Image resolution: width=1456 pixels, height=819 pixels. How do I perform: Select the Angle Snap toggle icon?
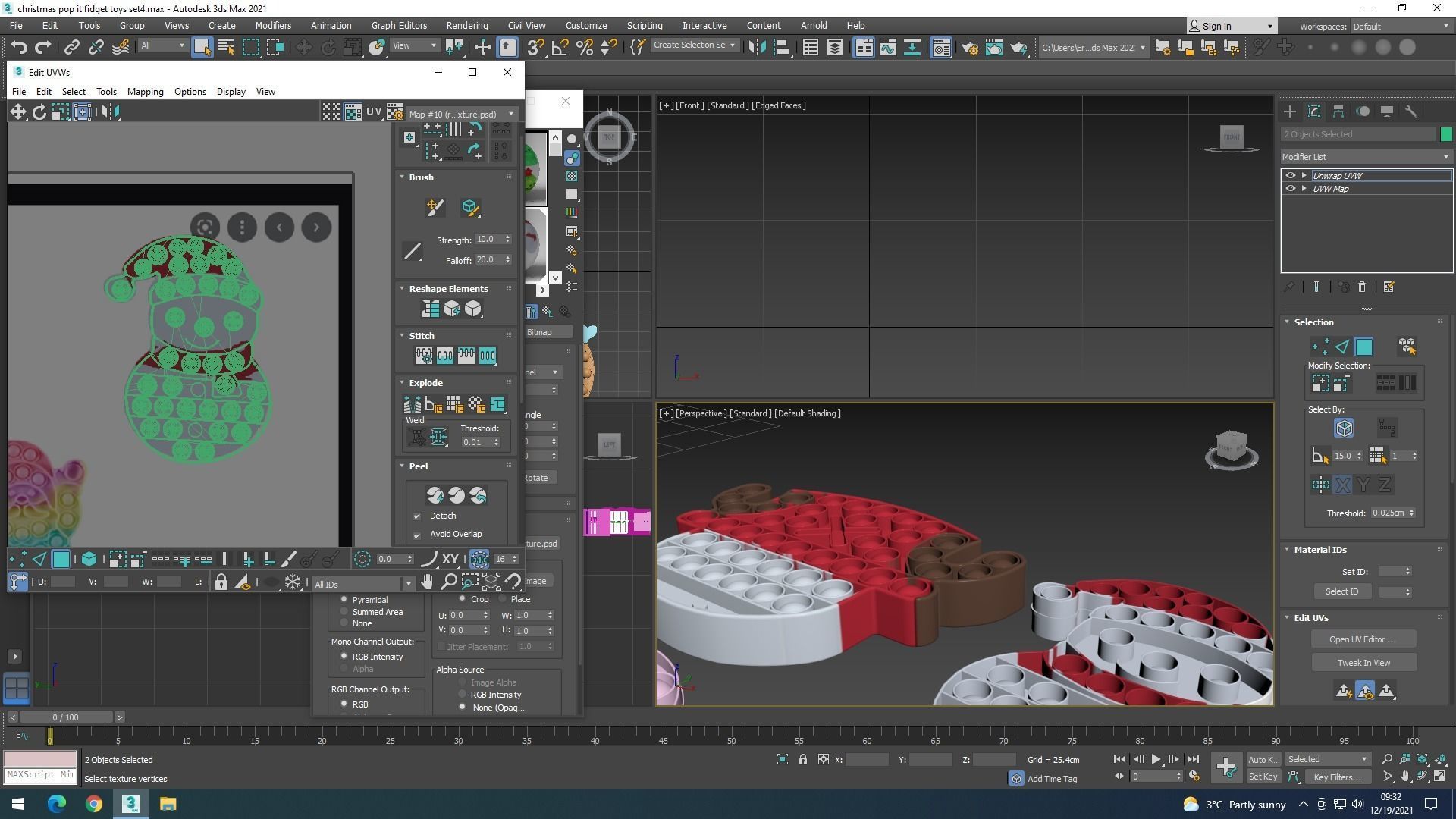coord(560,47)
